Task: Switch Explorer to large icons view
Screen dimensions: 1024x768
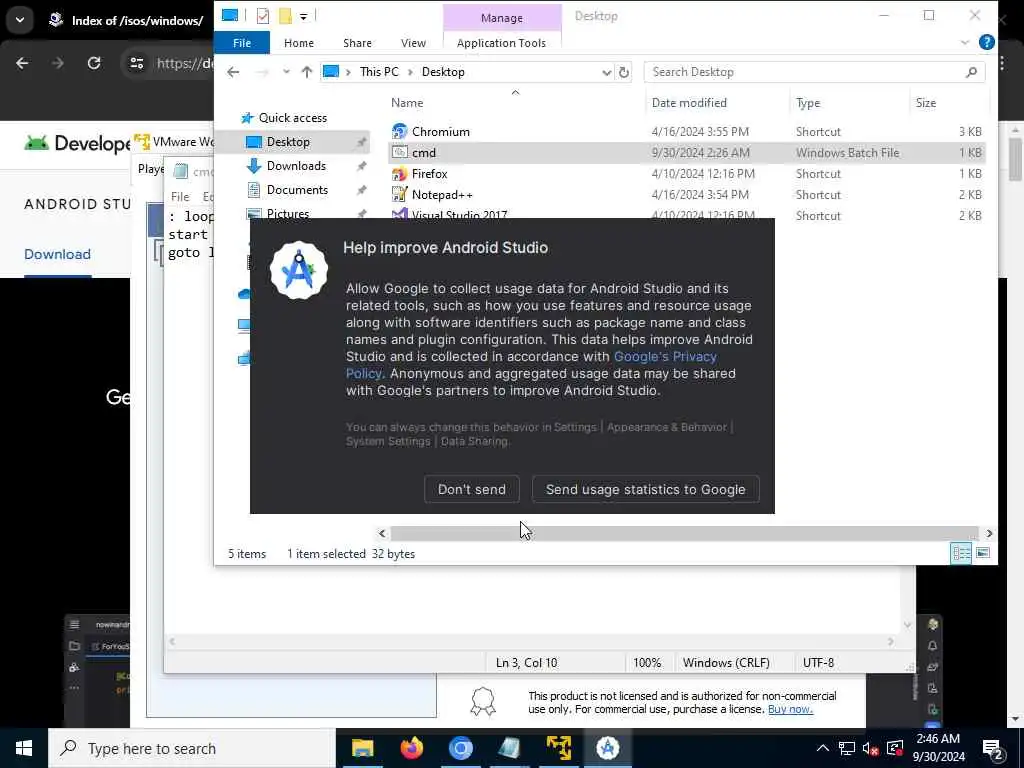Action: pyautogui.click(x=982, y=553)
